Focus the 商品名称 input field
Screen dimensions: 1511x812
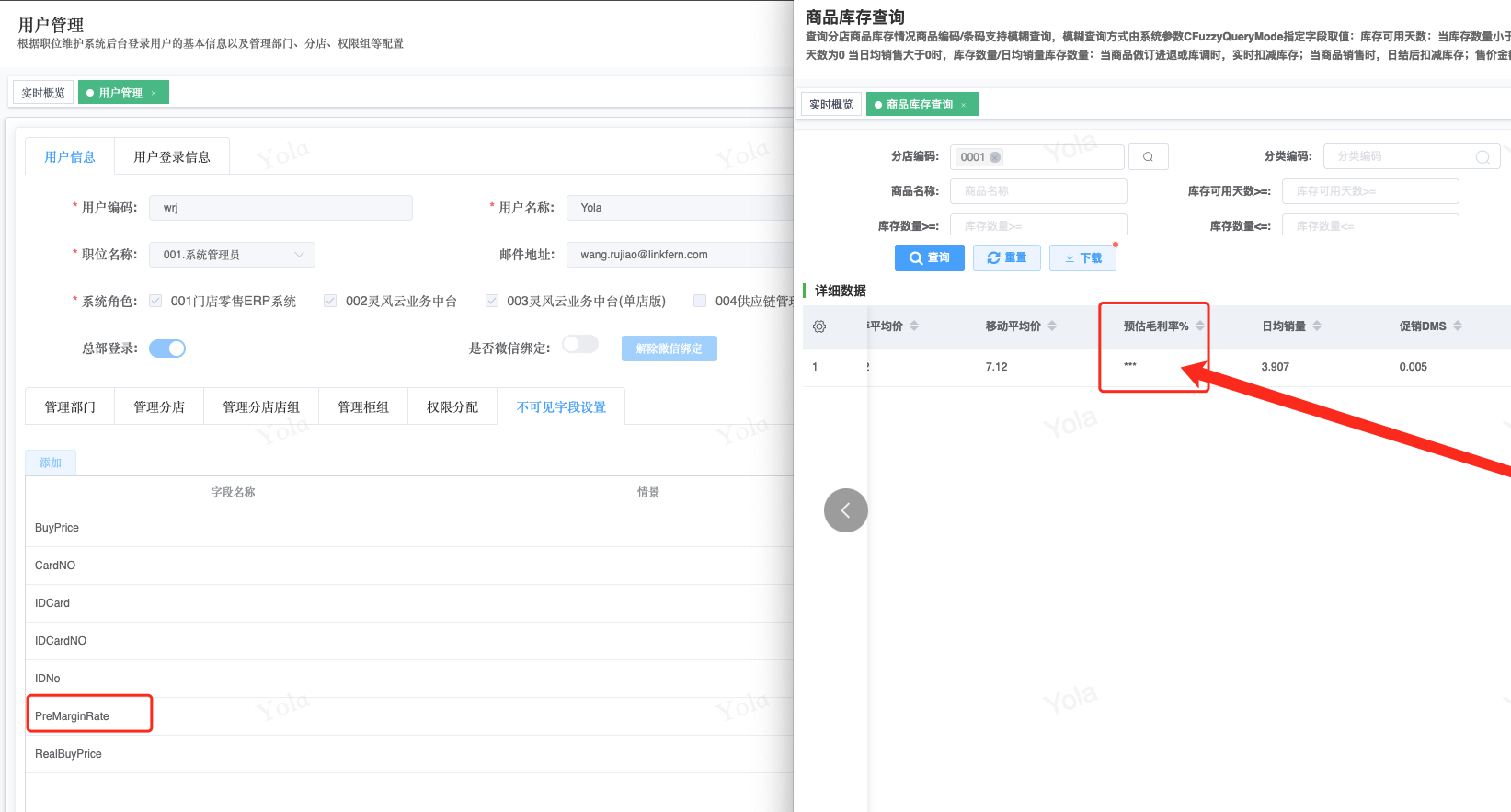[1038, 191]
